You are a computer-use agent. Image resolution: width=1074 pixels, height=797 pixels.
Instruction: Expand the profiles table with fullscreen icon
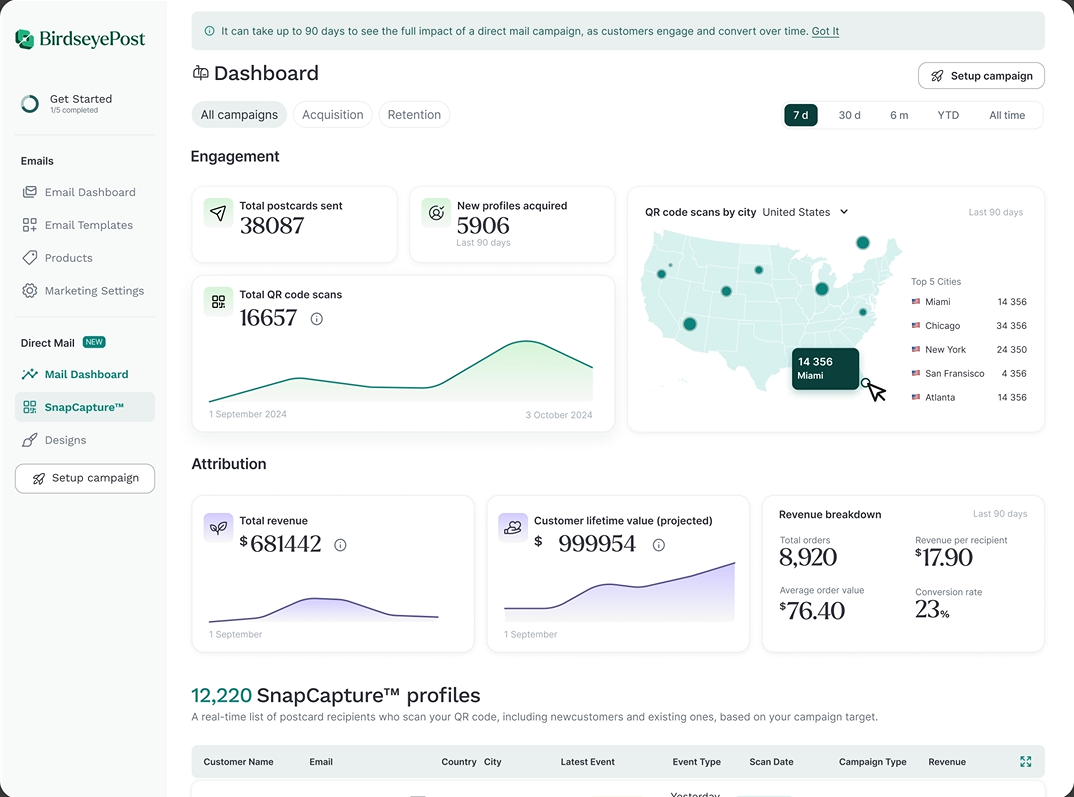[1025, 762]
